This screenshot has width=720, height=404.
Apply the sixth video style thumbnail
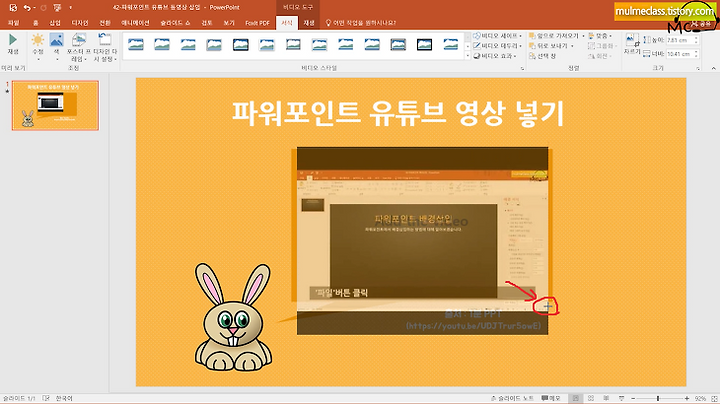(267, 45)
